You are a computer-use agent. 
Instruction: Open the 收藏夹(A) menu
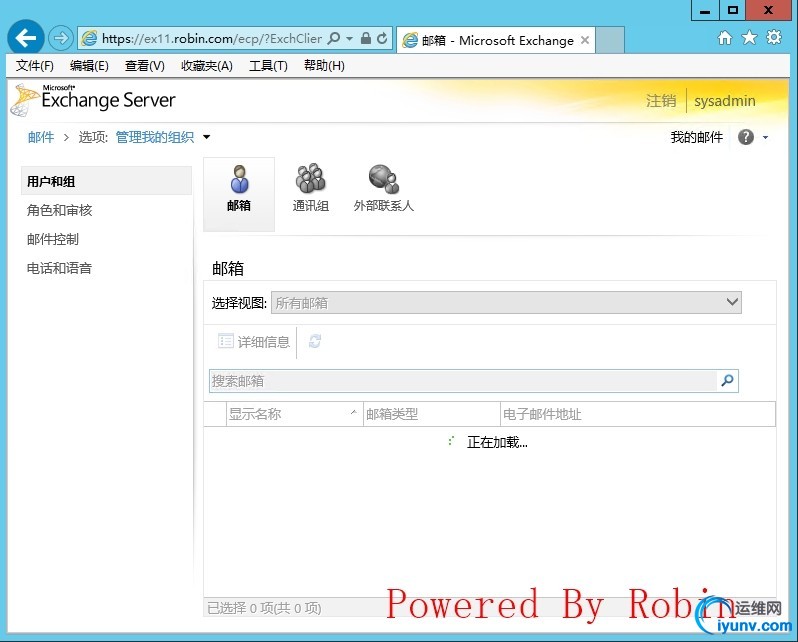click(x=207, y=66)
